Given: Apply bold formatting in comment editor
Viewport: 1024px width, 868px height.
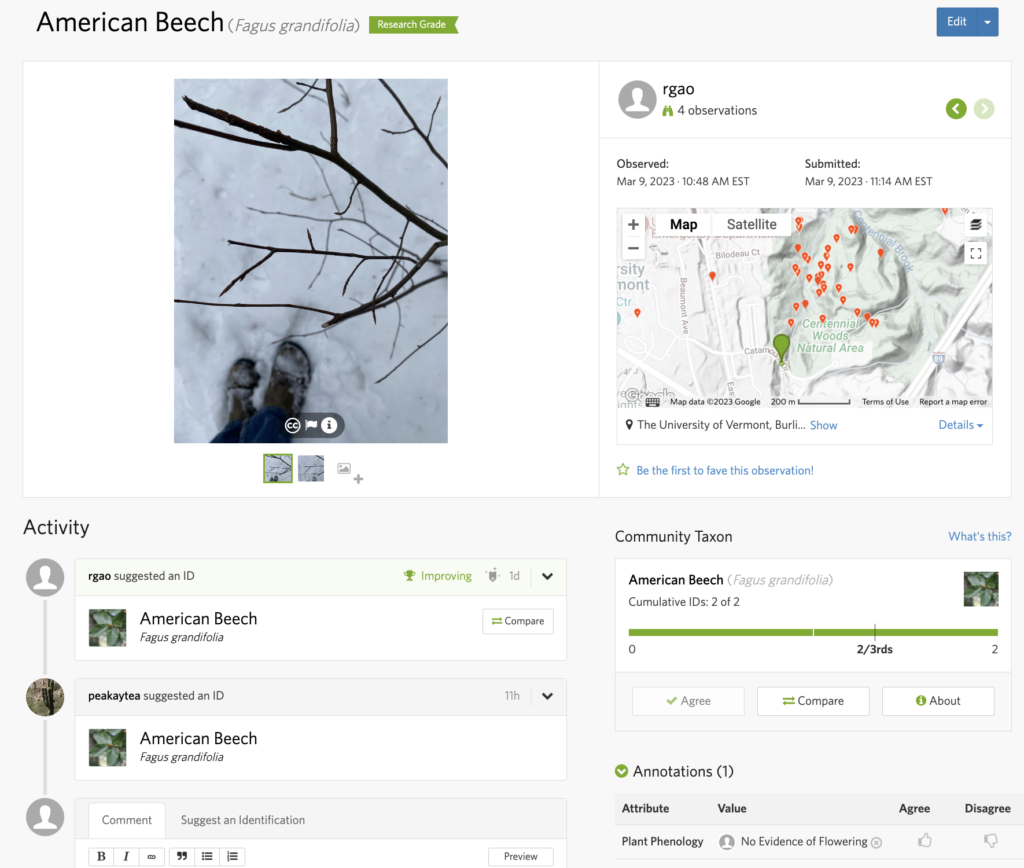Looking at the screenshot, I should pyautogui.click(x=101, y=856).
